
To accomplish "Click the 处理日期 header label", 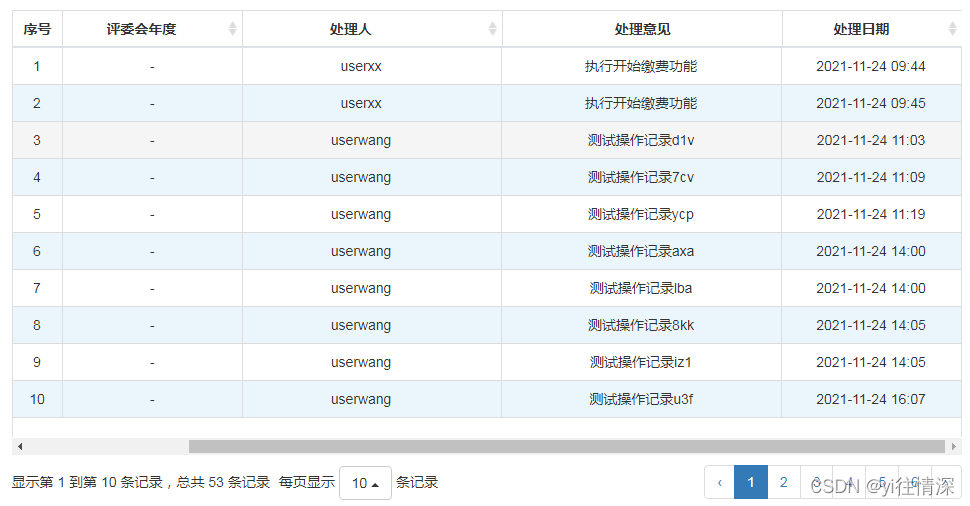I will 861,29.
